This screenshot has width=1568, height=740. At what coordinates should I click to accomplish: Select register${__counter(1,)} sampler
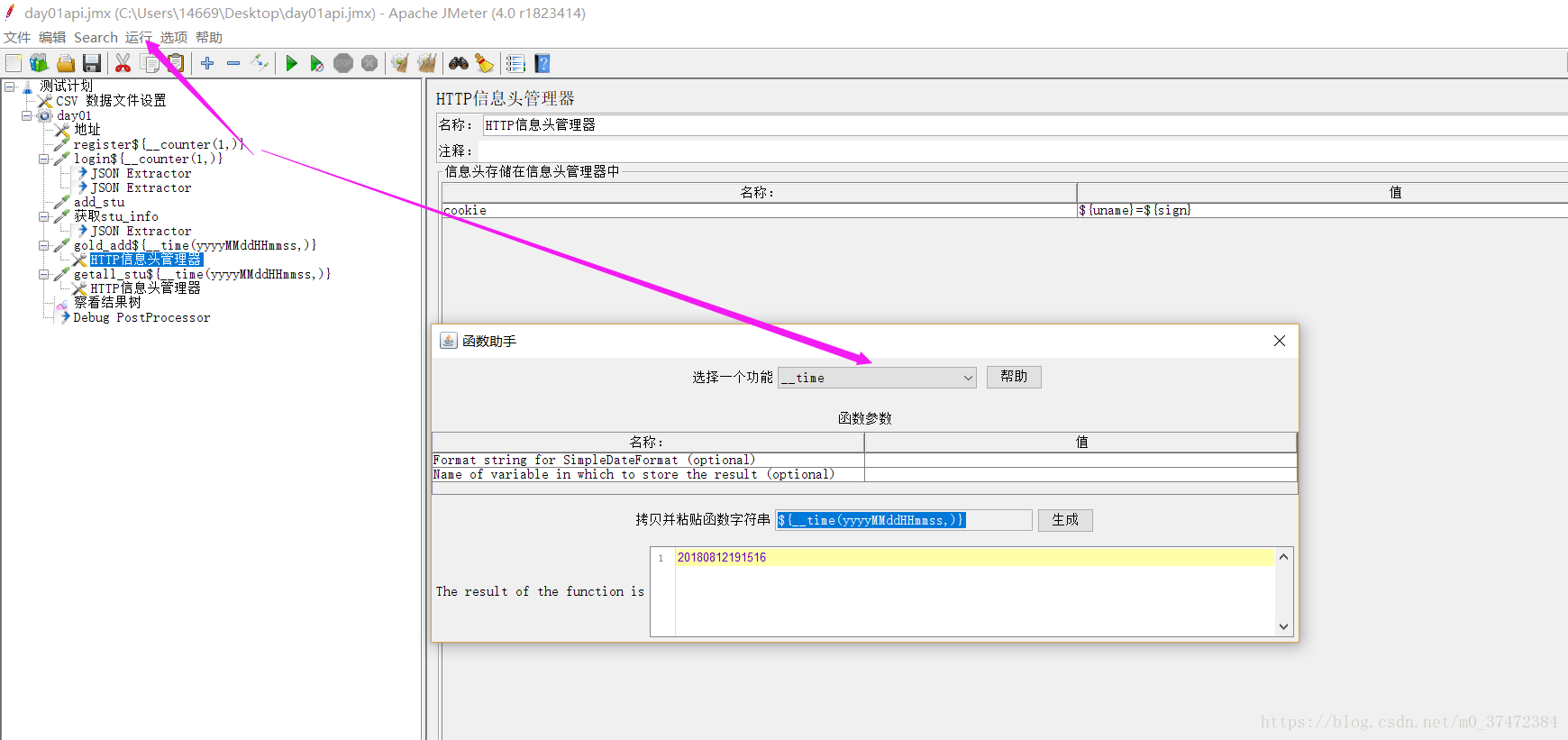[x=159, y=144]
